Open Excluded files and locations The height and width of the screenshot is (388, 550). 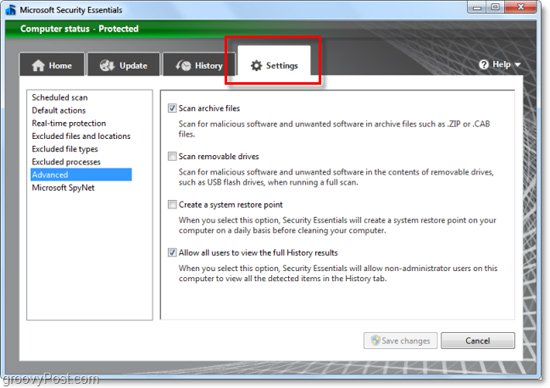tap(81, 136)
